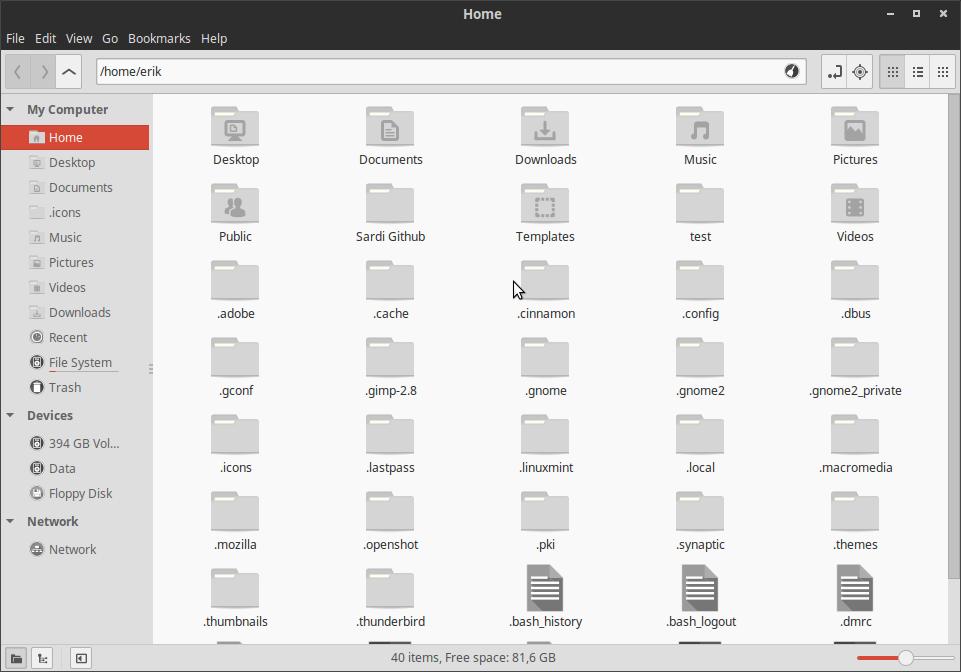Collapse the My Computer section
Image resolution: width=961 pixels, height=672 pixels.
pos(10,109)
